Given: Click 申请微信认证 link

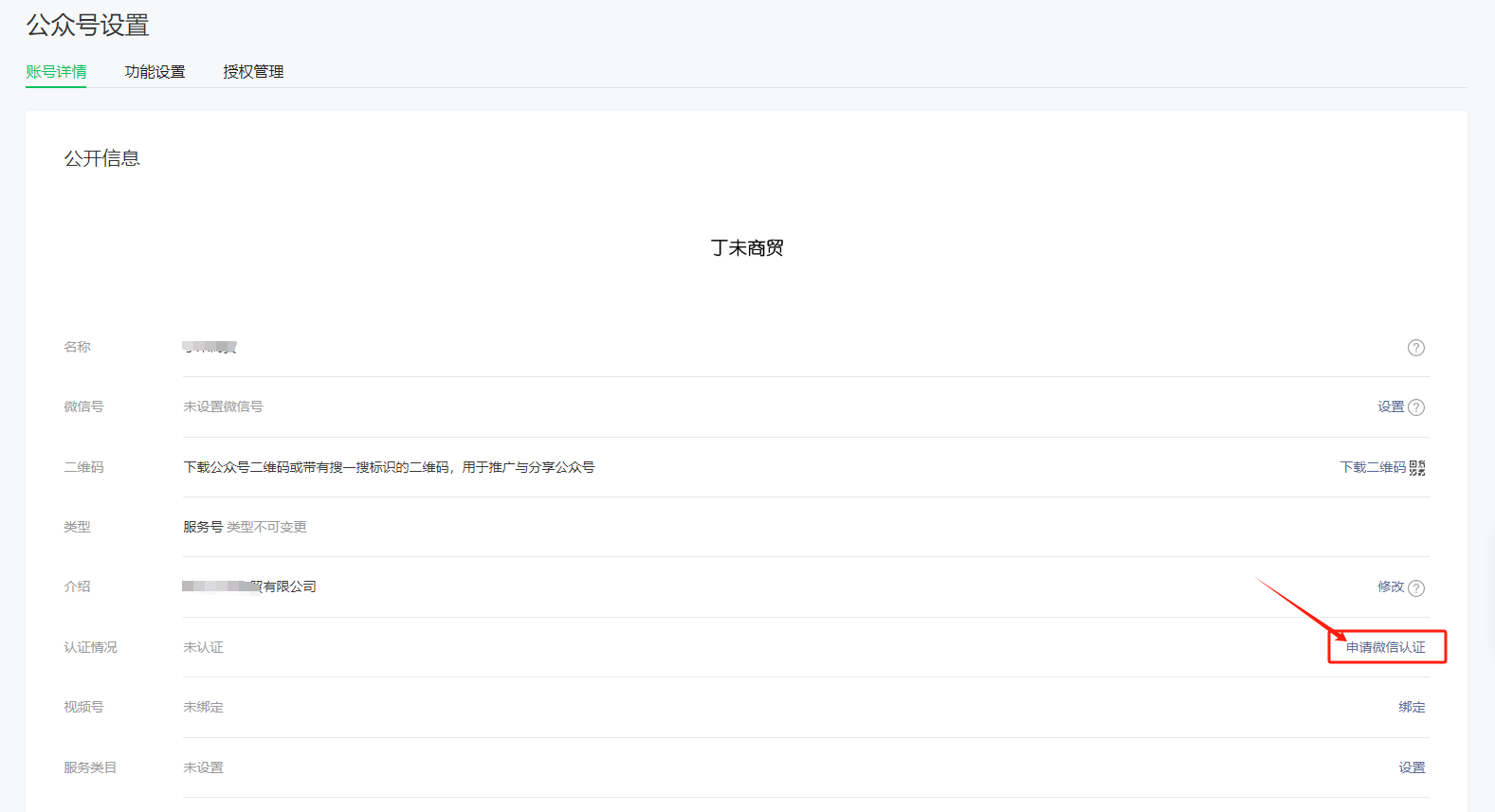Looking at the screenshot, I should tap(1386, 647).
